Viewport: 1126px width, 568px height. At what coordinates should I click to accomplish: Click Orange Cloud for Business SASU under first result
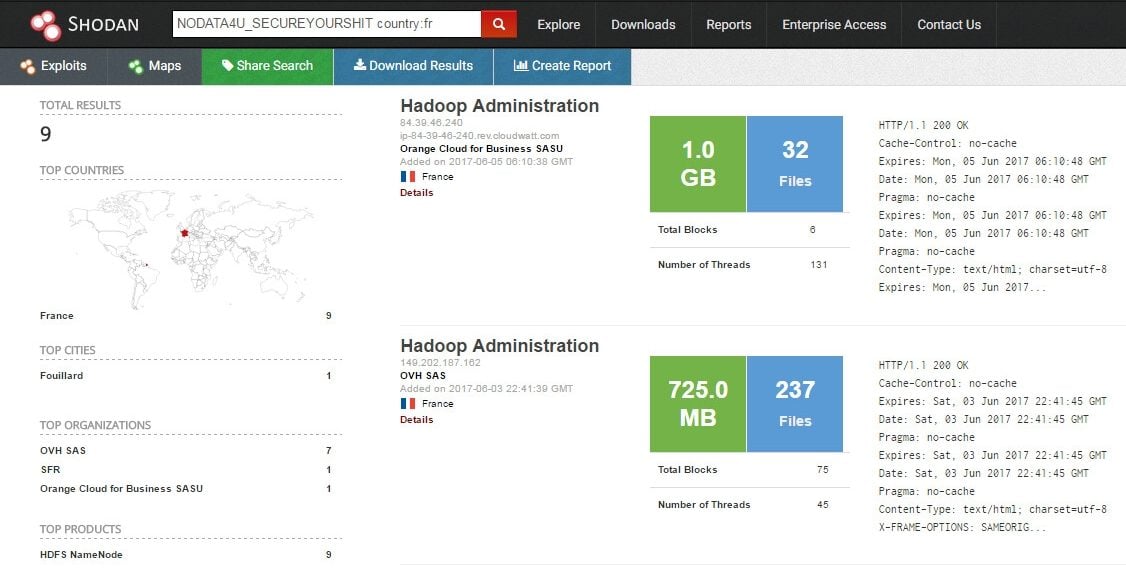coord(482,149)
